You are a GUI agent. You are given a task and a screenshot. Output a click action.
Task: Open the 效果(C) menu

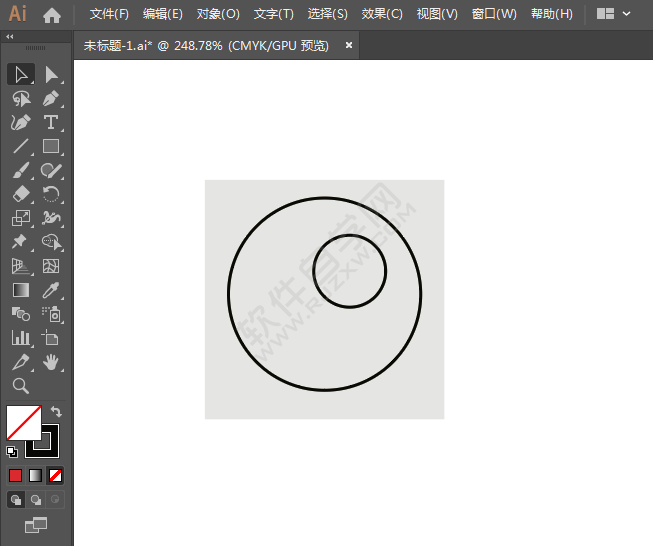(x=382, y=14)
